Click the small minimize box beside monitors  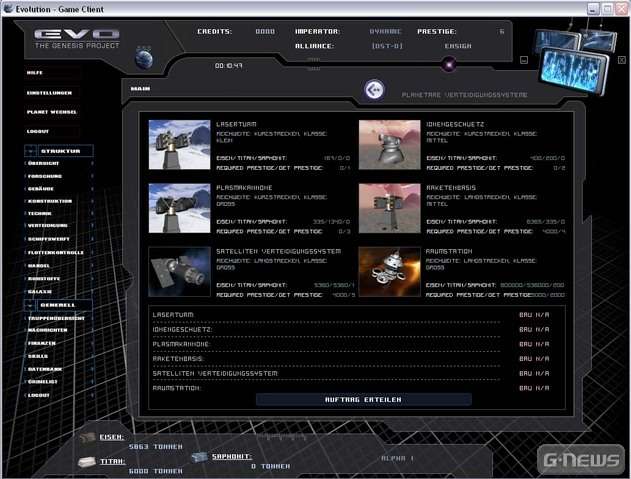click(524, 60)
